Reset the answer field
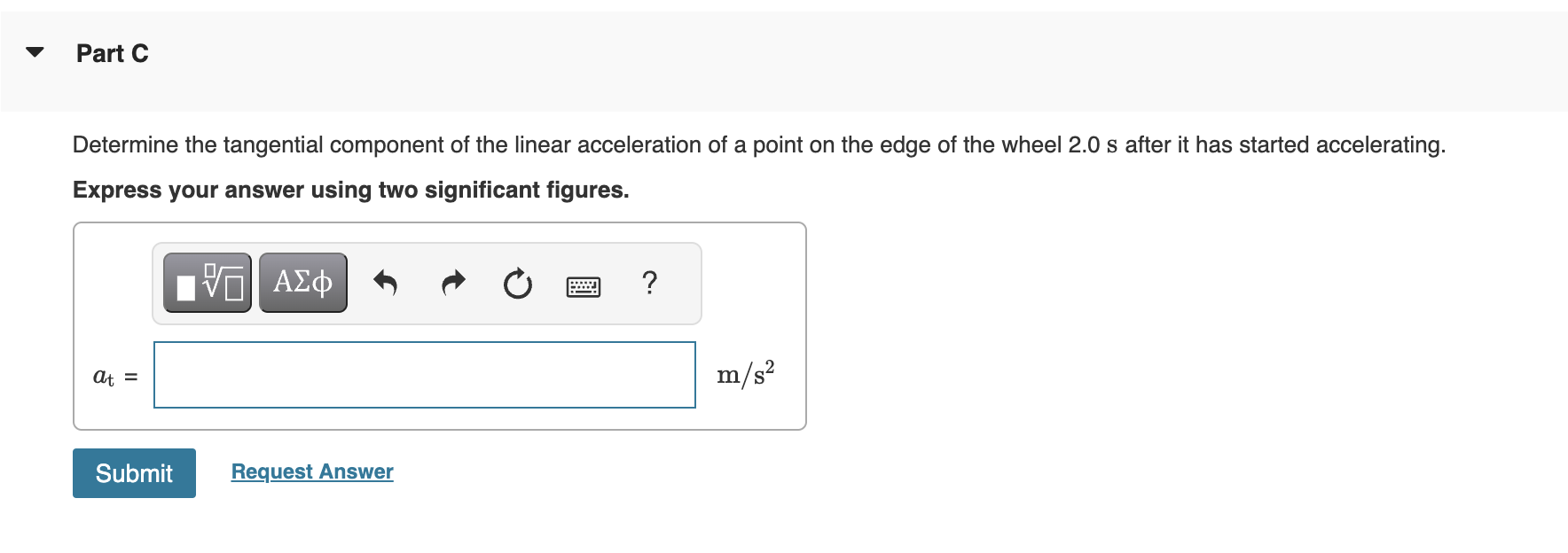The image size is (1568, 553). 517,282
